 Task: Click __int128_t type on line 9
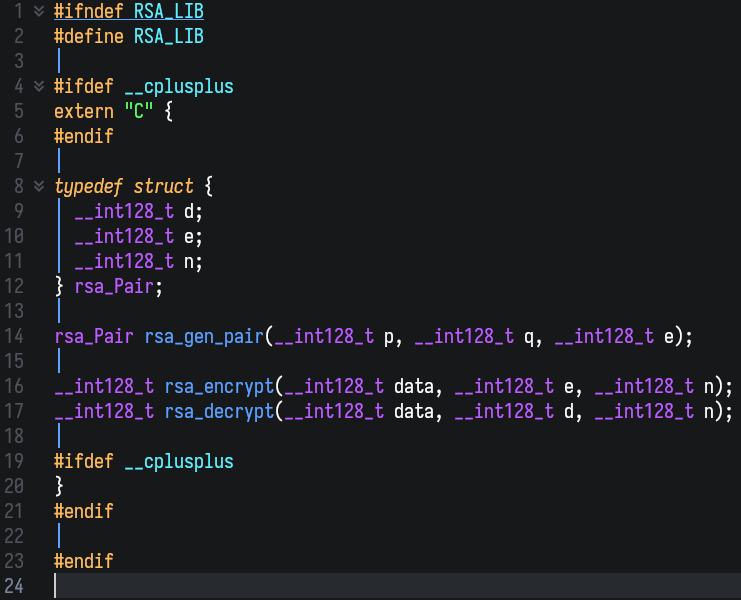pyautogui.click(x=124, y=212)
